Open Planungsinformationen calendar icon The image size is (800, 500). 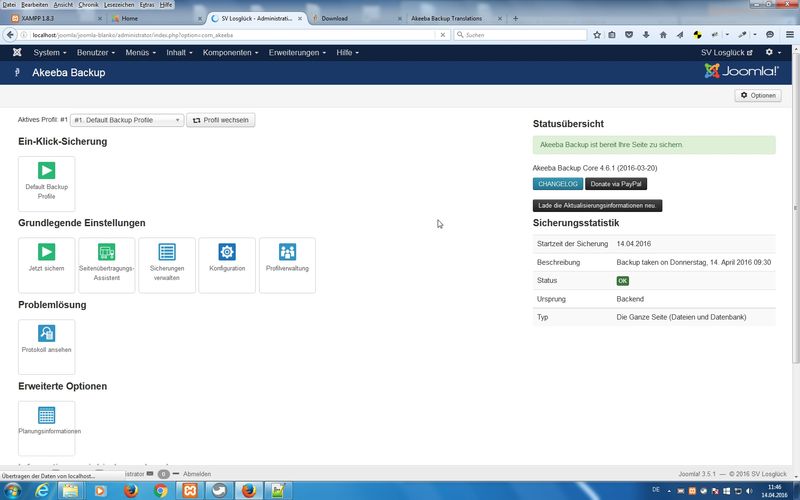[x=46, y=415]
